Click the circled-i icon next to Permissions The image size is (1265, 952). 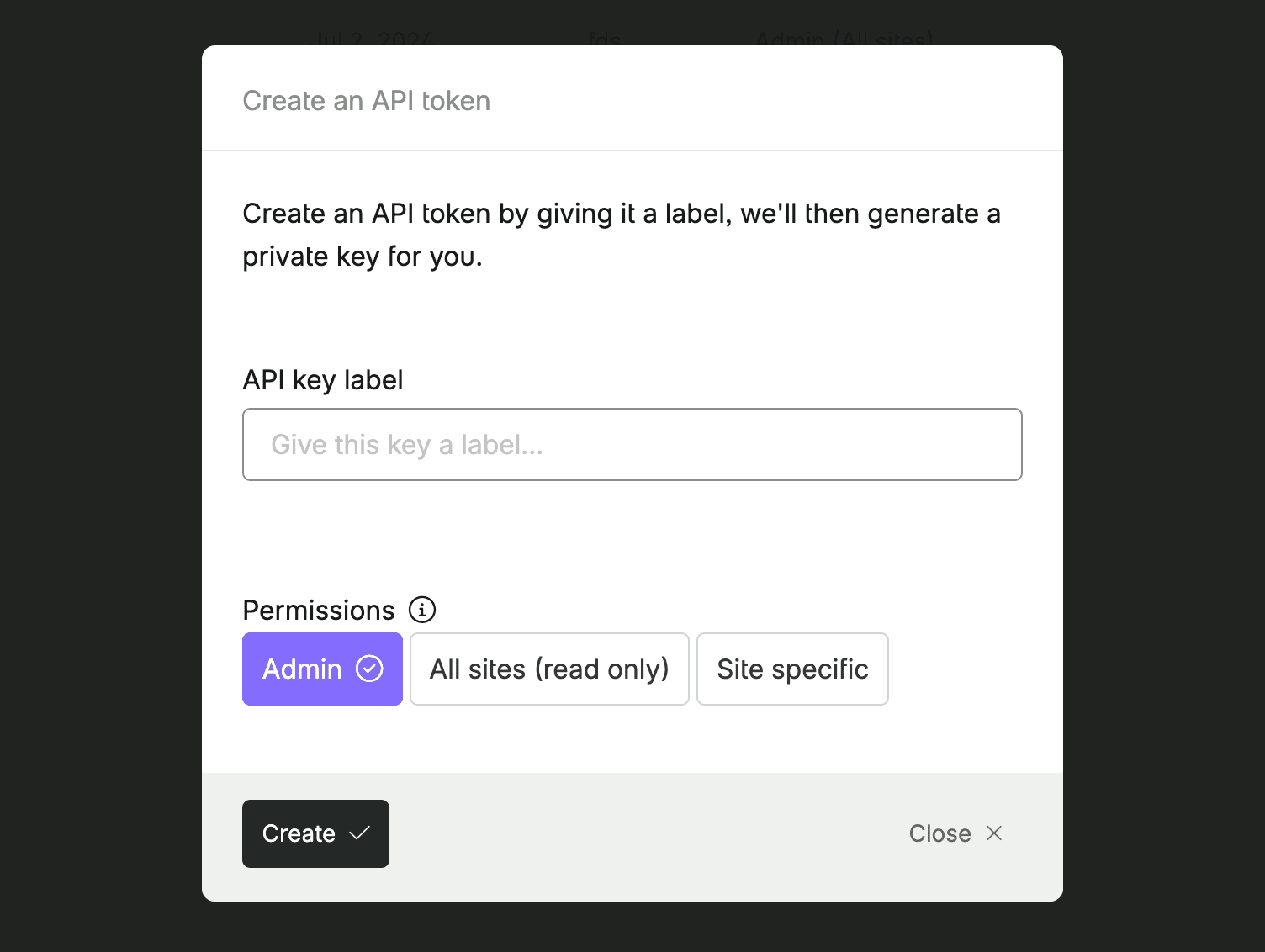click(x=422, y=610)
